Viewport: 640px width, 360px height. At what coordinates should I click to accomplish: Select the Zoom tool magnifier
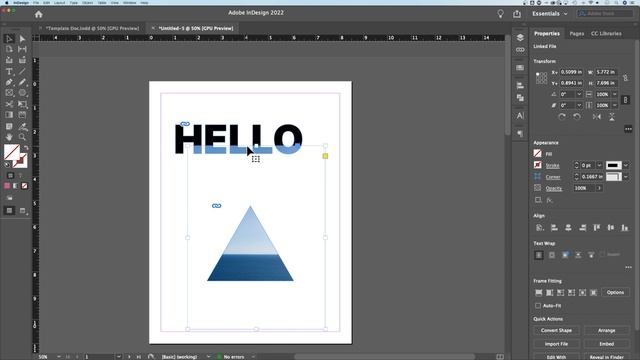point(22,137)
